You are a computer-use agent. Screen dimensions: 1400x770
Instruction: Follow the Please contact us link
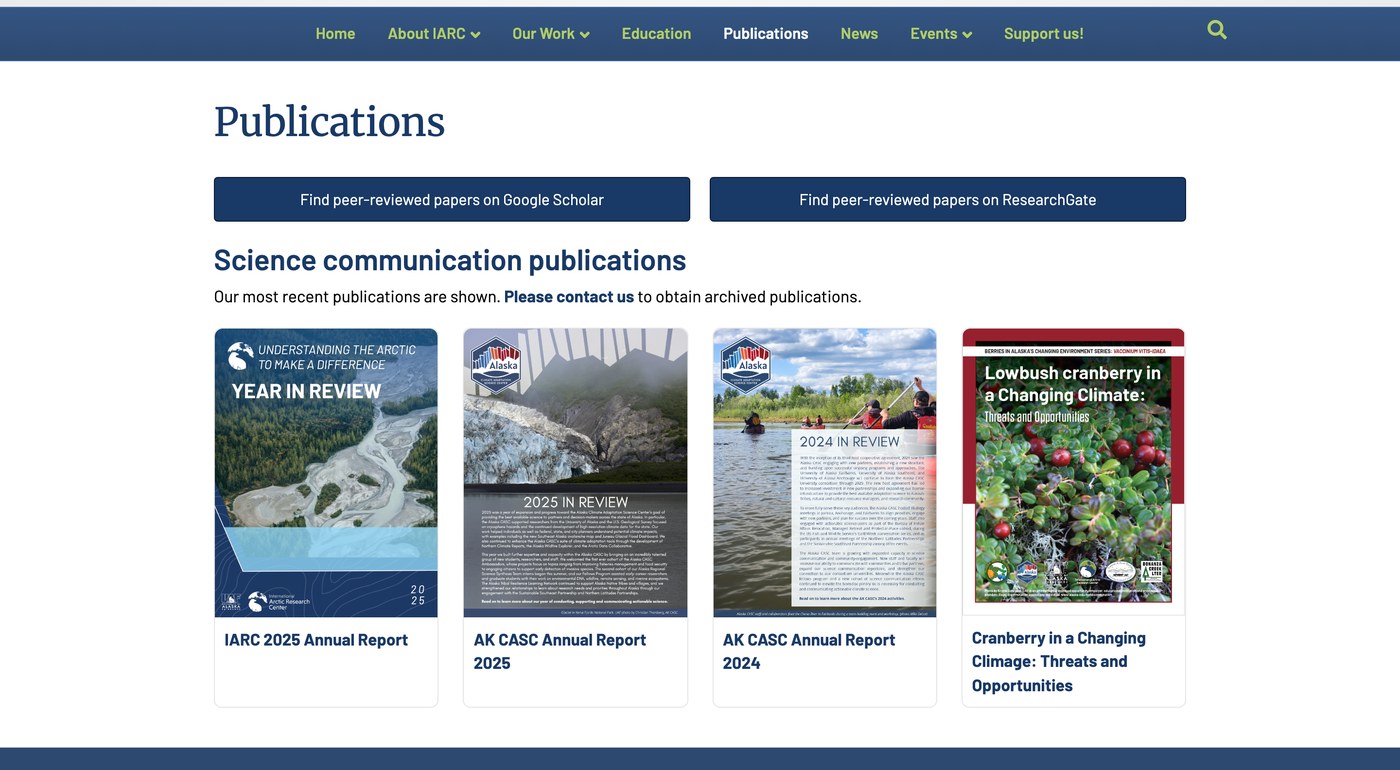[x=569, y=297]
